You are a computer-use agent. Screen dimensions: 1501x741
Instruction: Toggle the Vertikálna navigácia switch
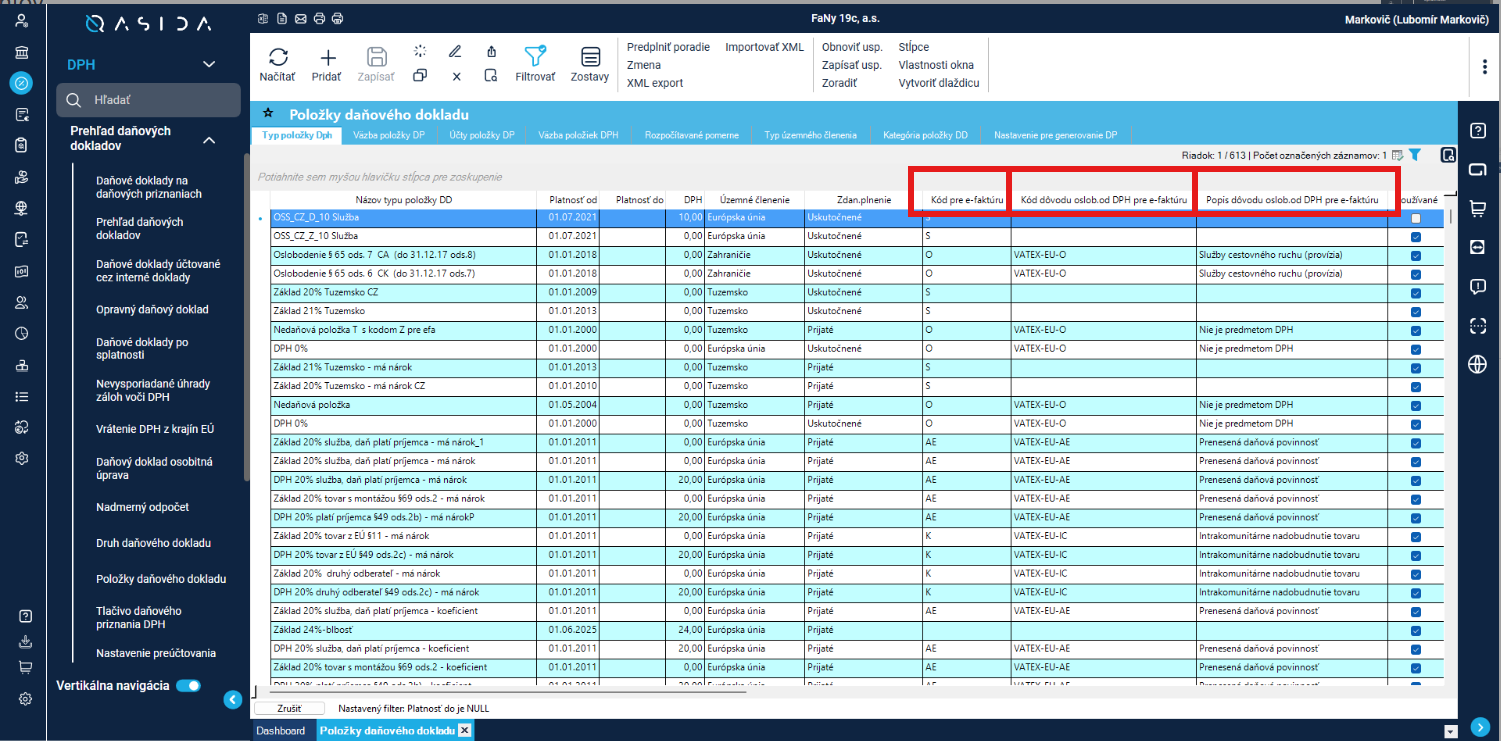(x=188, y=686)
